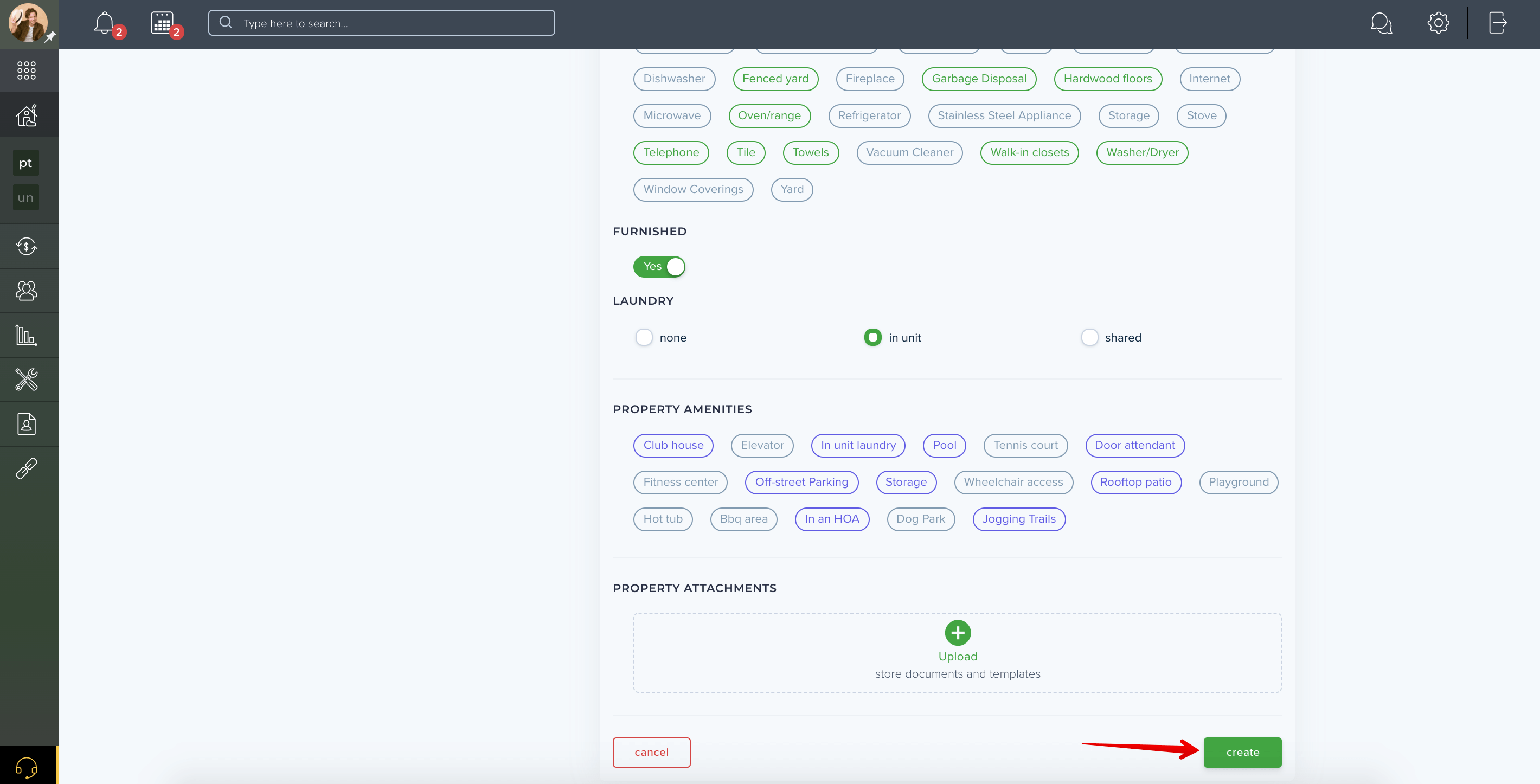Focus the 'Type here to search' field

pyautogui.click(x=381, y=23)
